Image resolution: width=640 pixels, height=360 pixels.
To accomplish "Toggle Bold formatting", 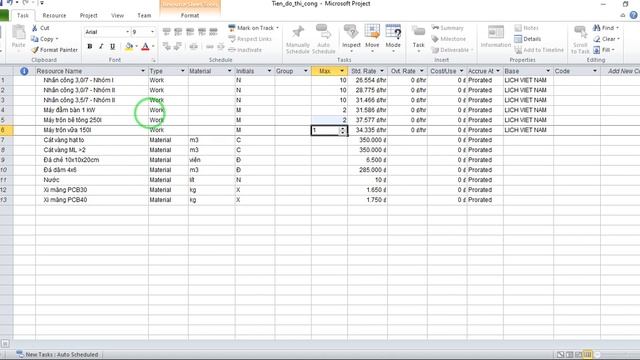I will coord(90,47).
